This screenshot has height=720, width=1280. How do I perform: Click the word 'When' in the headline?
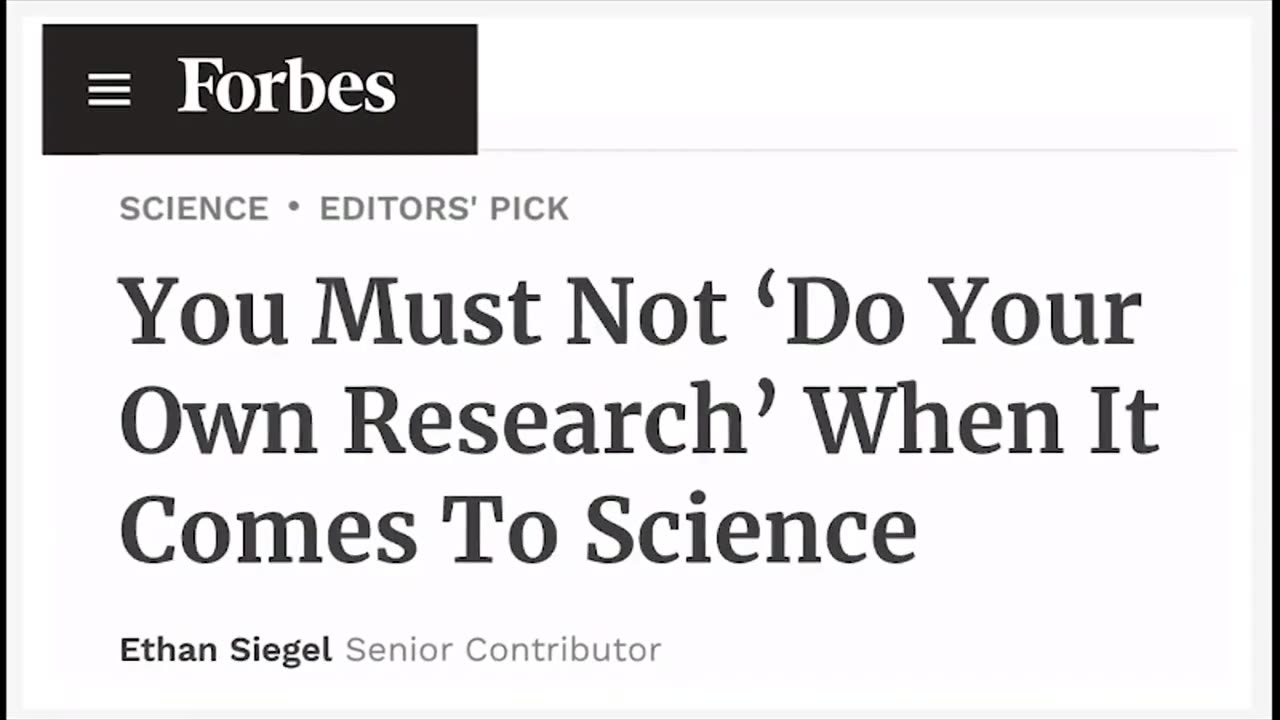(936, 418)
